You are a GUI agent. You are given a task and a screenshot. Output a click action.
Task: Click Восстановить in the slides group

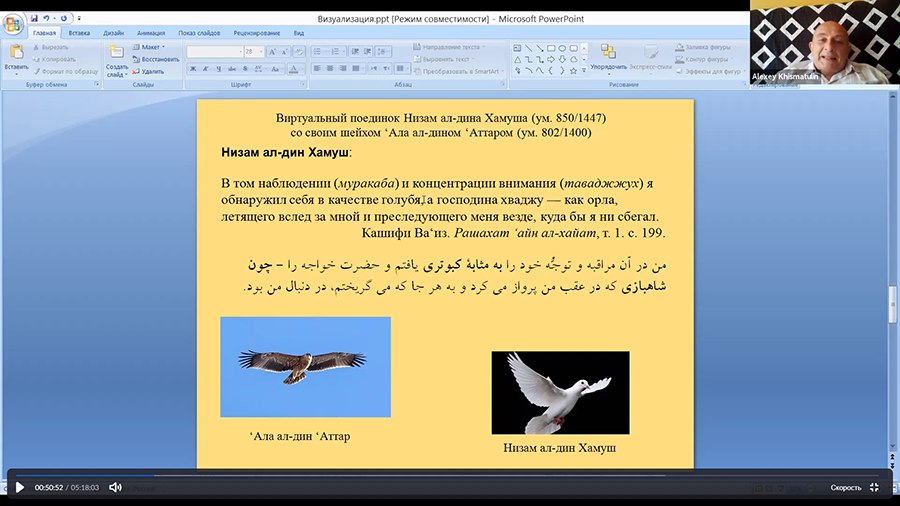pyautogui.click(x=156, y=59)
